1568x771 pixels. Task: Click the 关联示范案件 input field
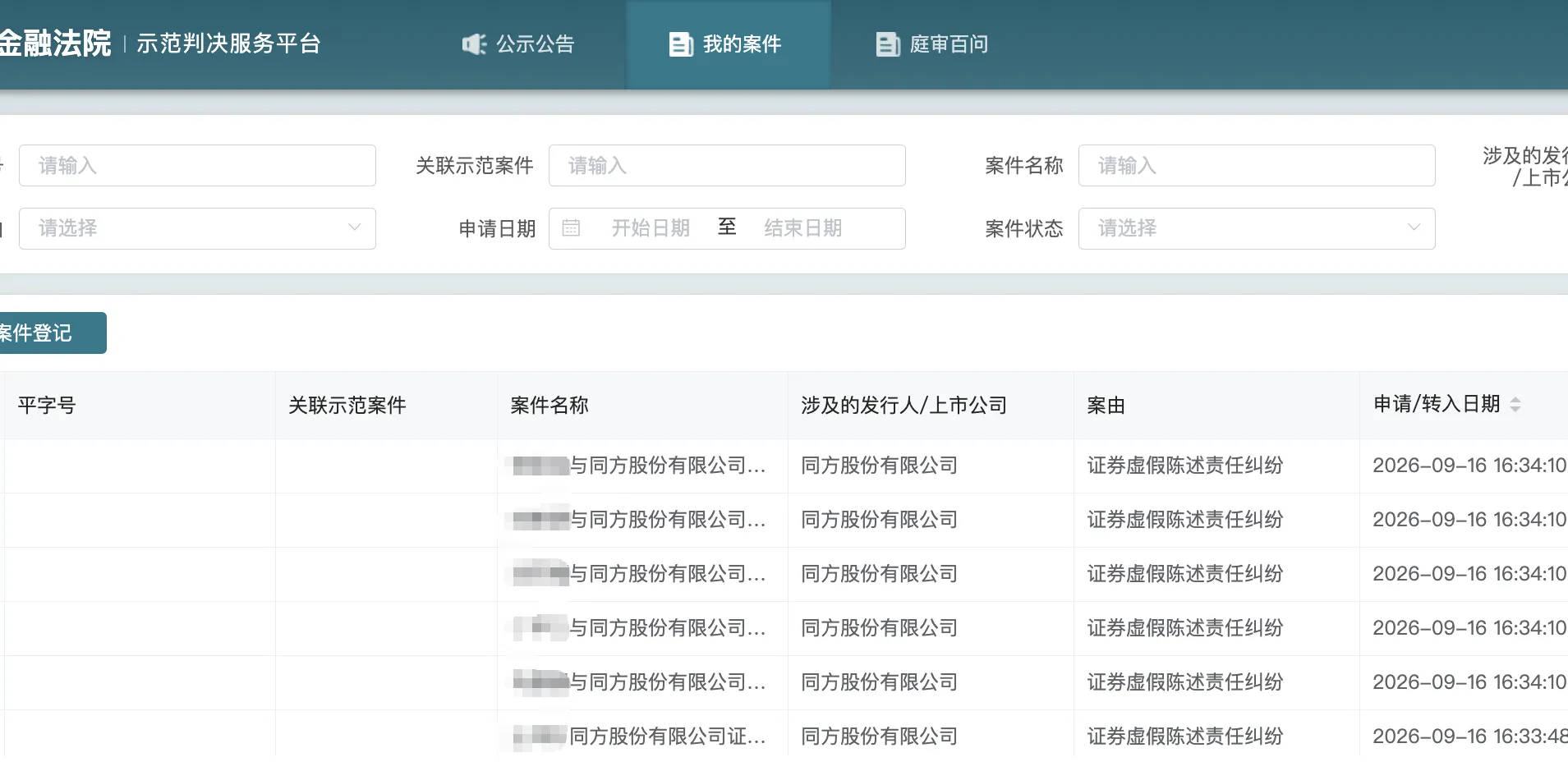point(727,166)
